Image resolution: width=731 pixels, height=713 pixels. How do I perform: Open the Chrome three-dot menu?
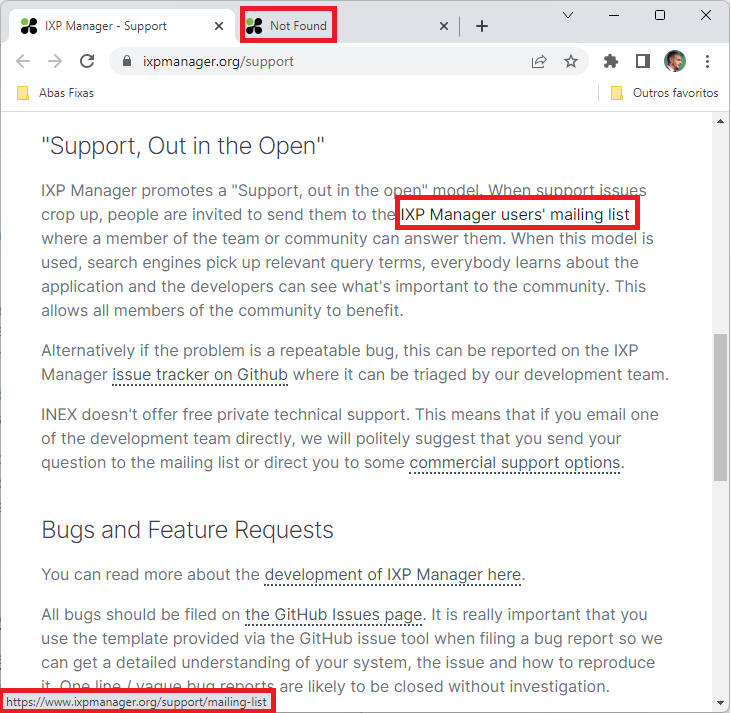[707, 62]
